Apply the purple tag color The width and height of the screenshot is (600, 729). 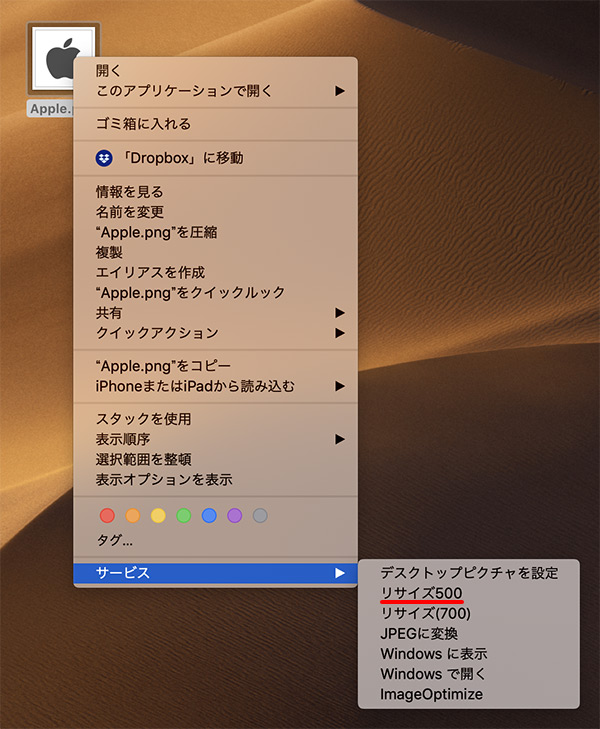(235, 516)
